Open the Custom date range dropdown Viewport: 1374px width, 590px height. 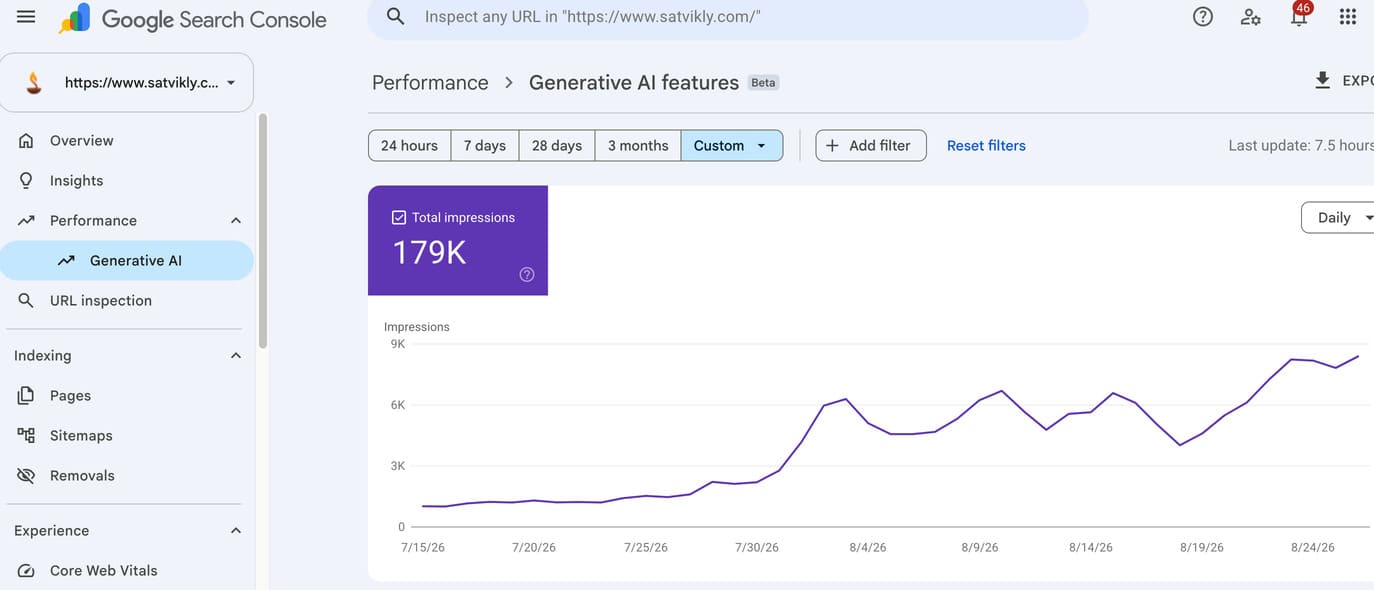coord(732,145)
